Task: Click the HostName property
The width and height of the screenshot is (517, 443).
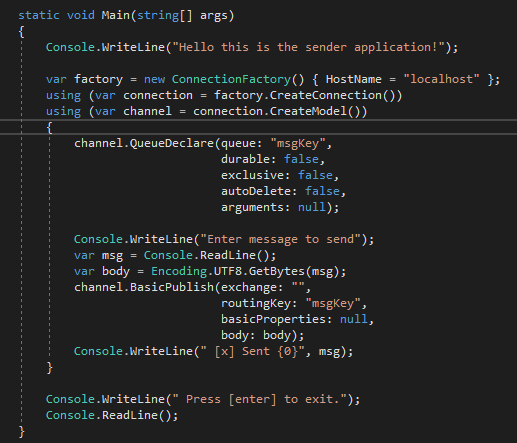Action: 354,79
